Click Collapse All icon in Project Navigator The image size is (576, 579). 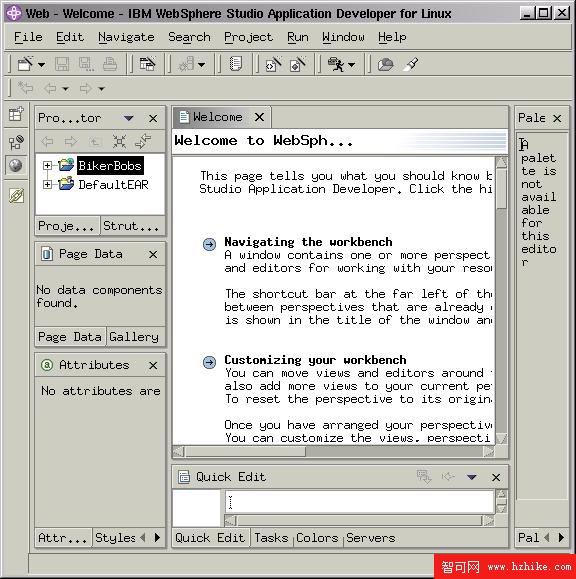point(119,141)
